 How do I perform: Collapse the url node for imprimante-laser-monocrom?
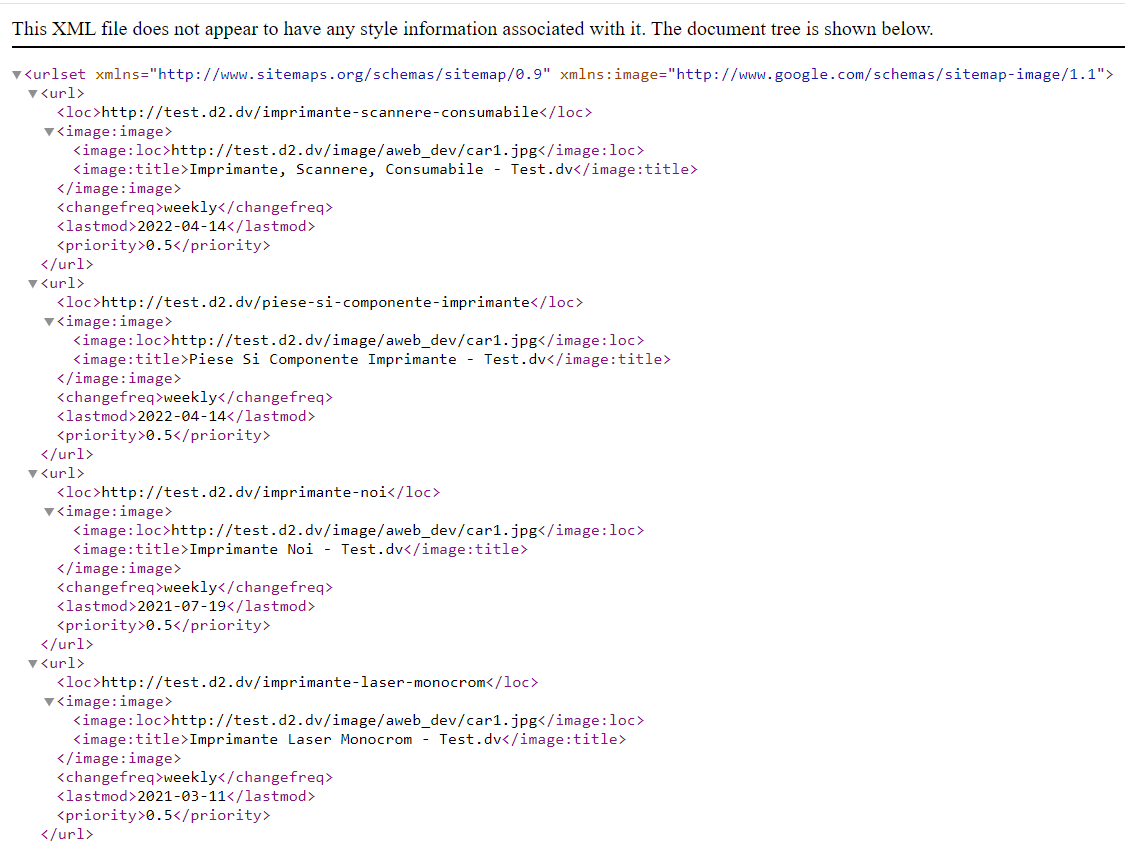33,664
